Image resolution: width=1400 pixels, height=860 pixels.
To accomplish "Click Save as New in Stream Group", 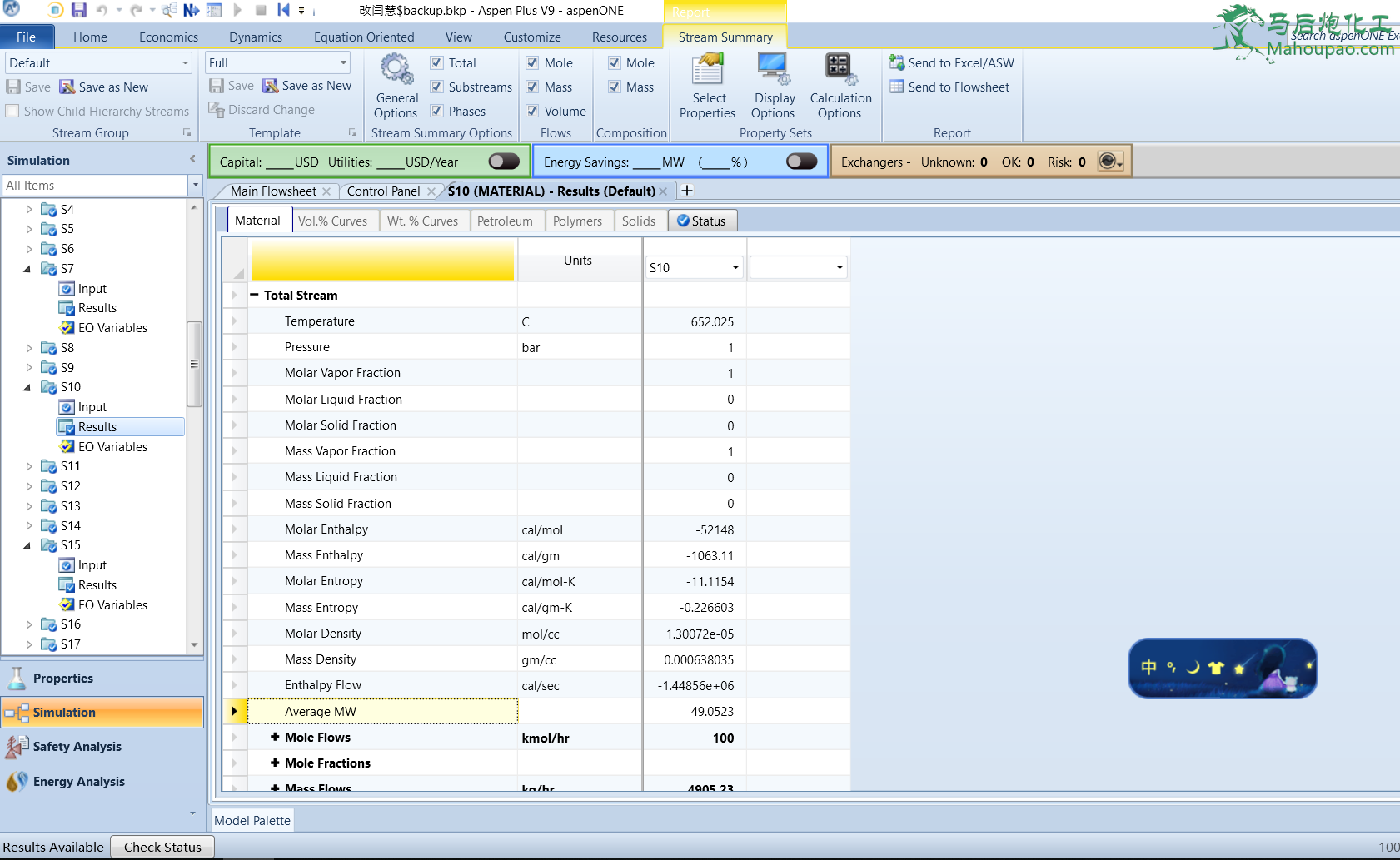I will click(x=103, y=87).
